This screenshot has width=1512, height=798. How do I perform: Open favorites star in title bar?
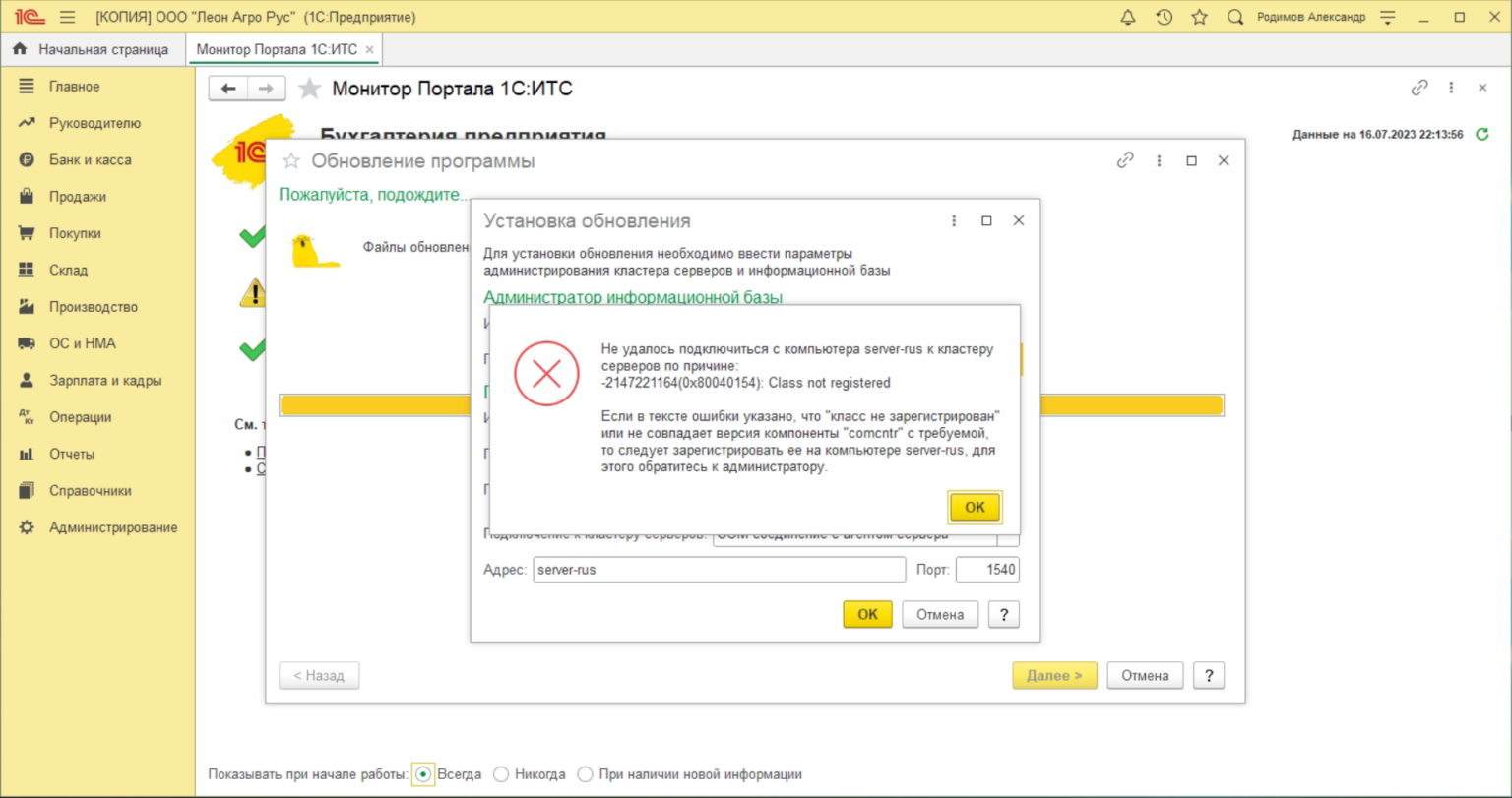(1199, 17)
